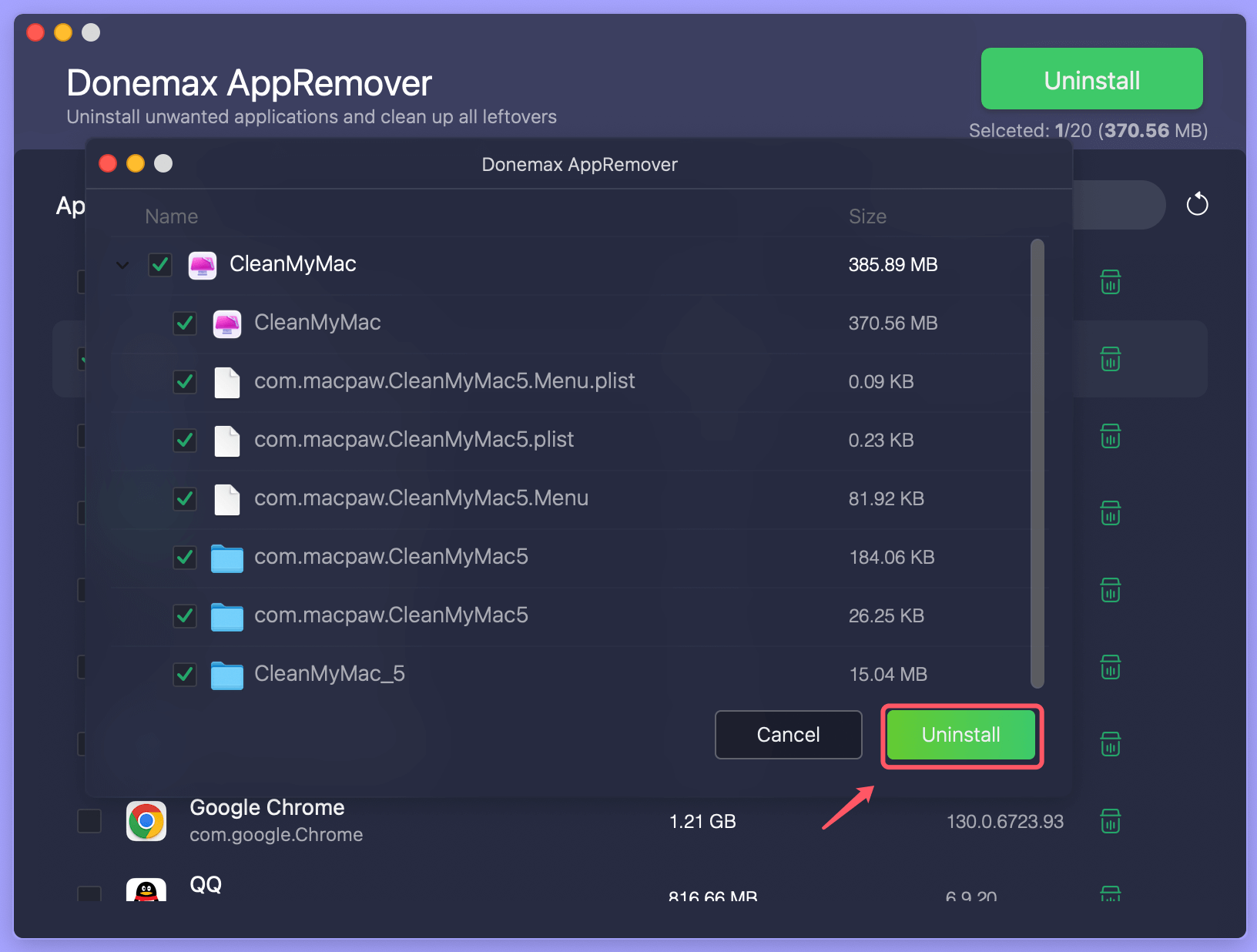Click the green Uninstall button top right
The width and height of the screenshot is (1257, 952).
pos(1091,79)
